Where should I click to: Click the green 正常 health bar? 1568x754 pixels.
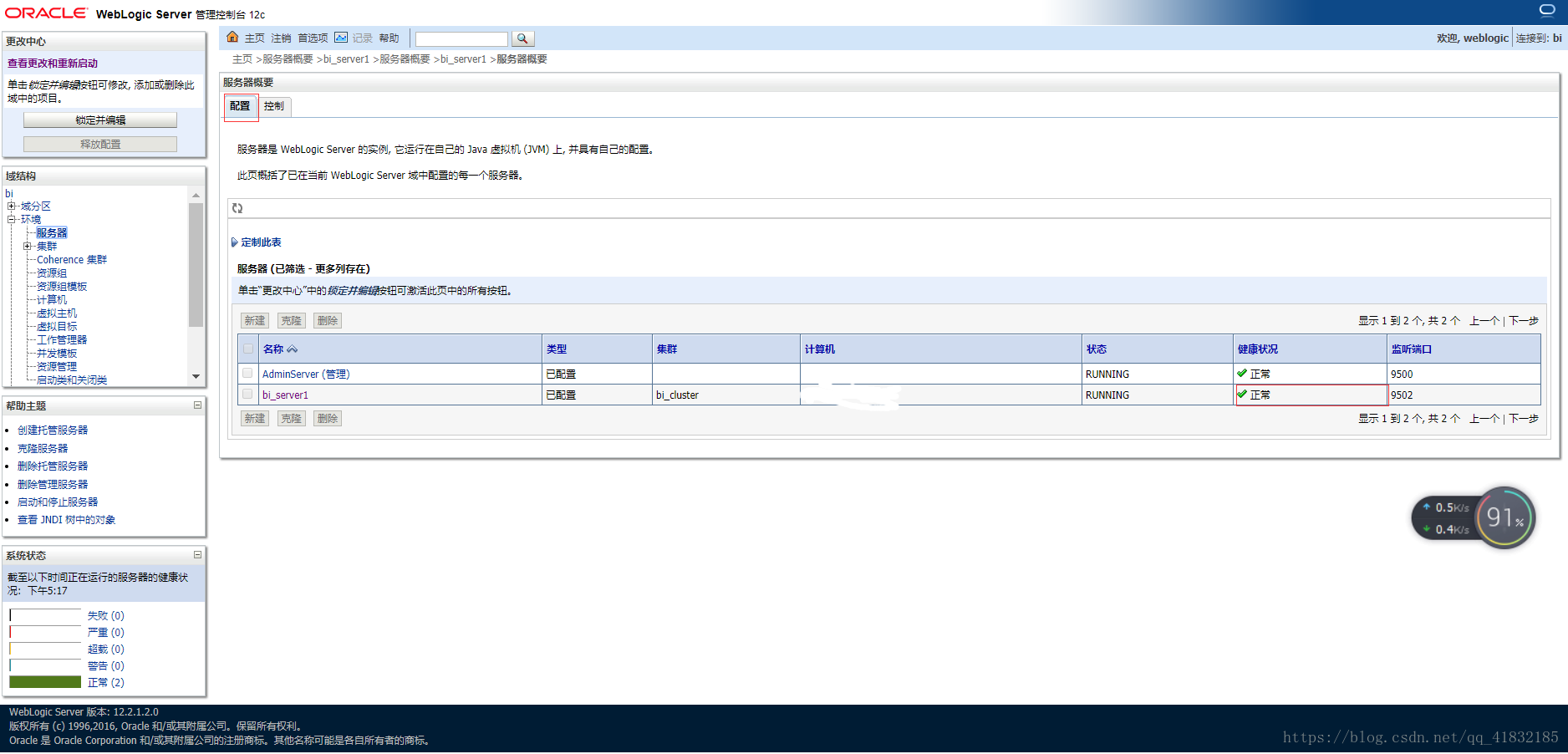(x=45, y=682)
